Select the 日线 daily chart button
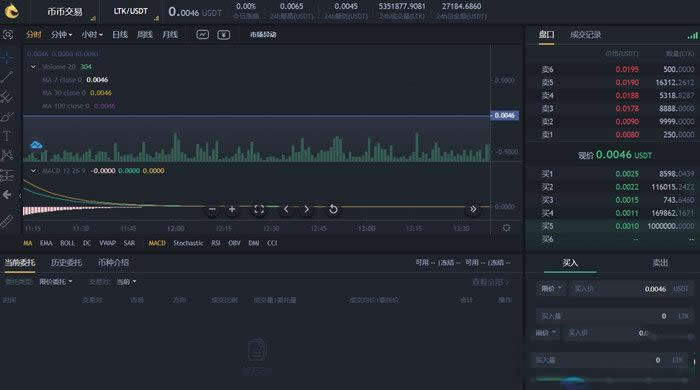 pyautogui.click(x=120, y=34)
